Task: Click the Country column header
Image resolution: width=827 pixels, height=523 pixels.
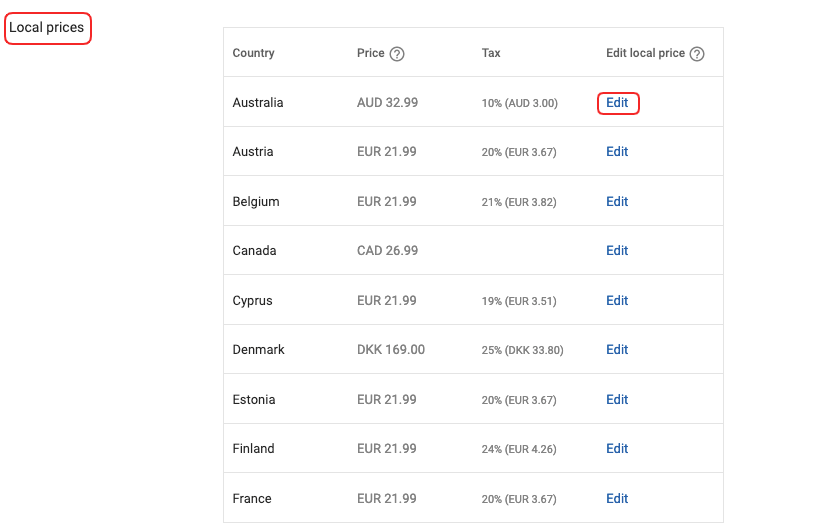Action: click(x=253, y=53)
